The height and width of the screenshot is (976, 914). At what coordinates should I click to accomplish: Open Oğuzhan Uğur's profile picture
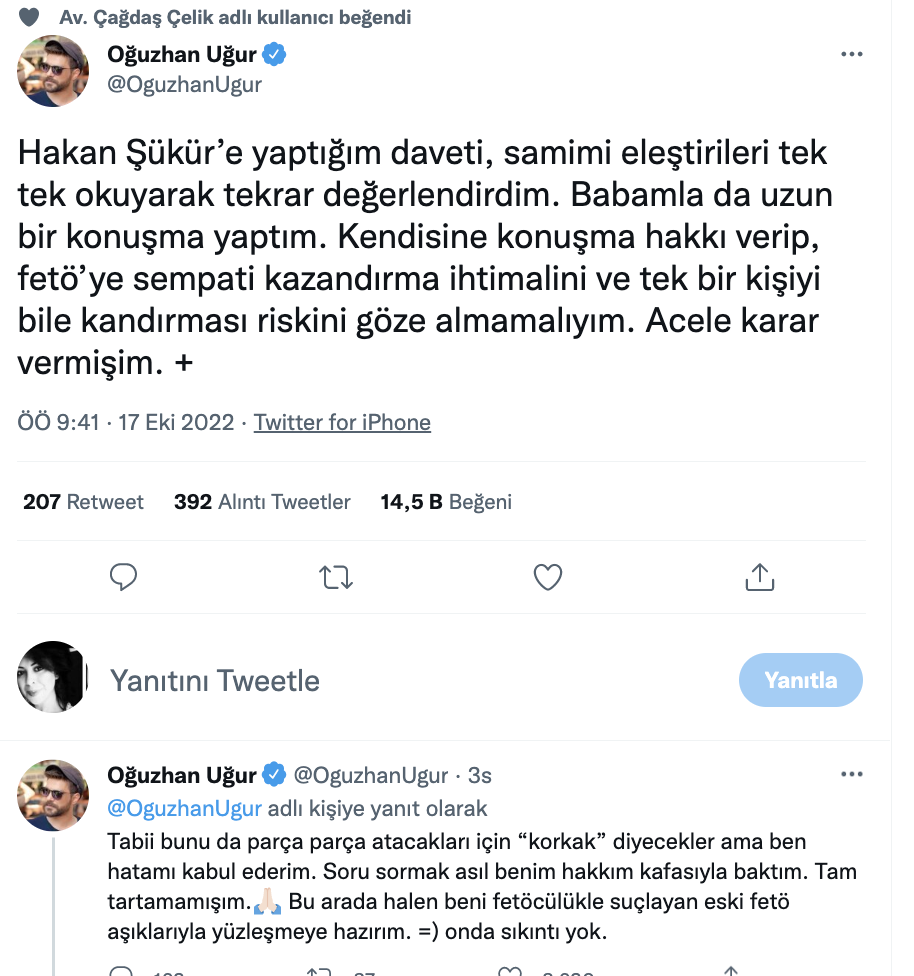(53, 71)
